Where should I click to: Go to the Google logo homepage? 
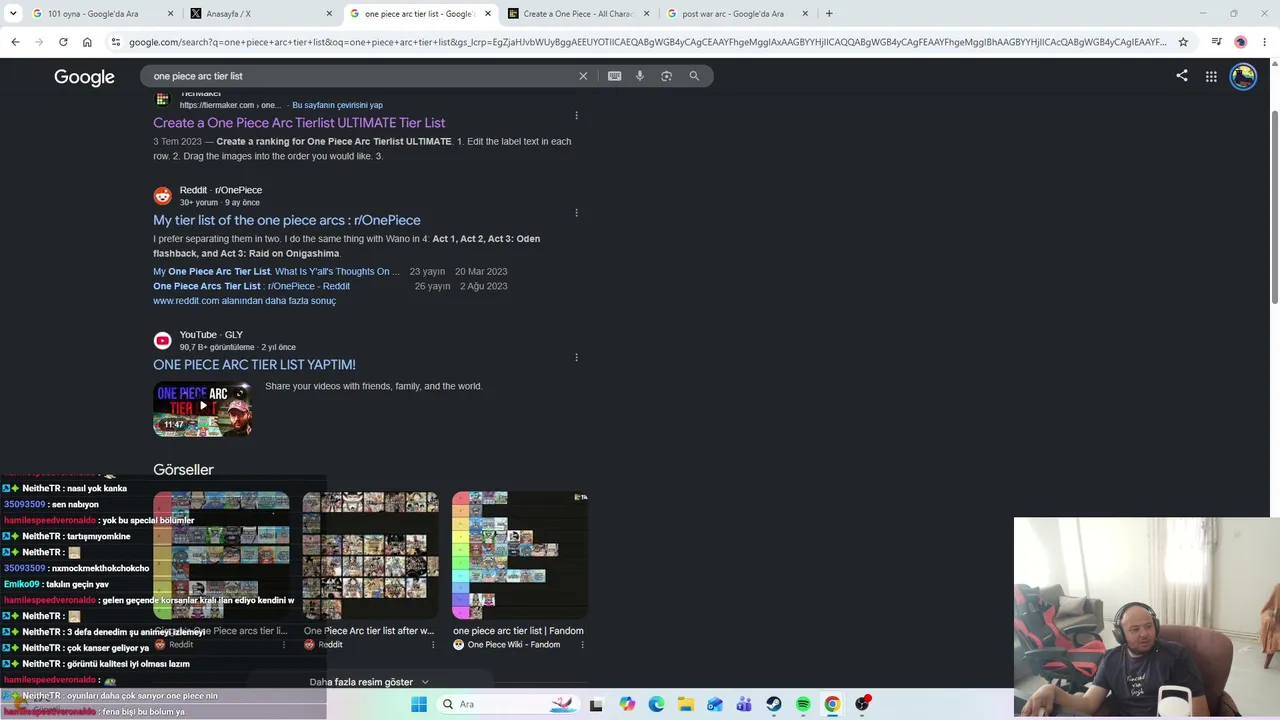84,77
